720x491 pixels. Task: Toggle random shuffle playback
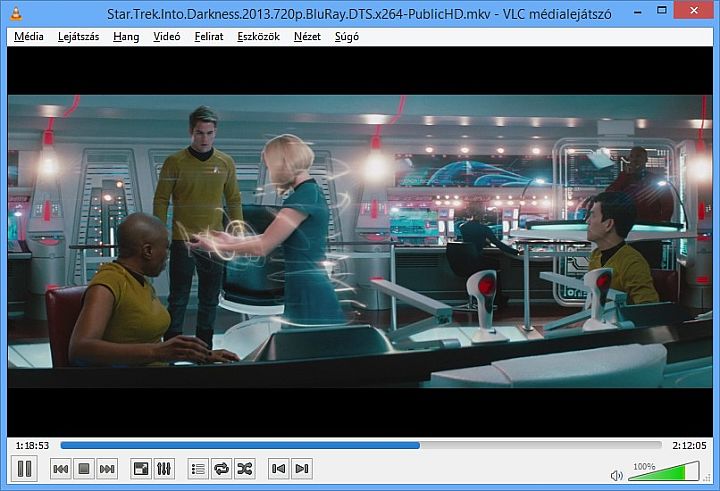tap(245, 468)
